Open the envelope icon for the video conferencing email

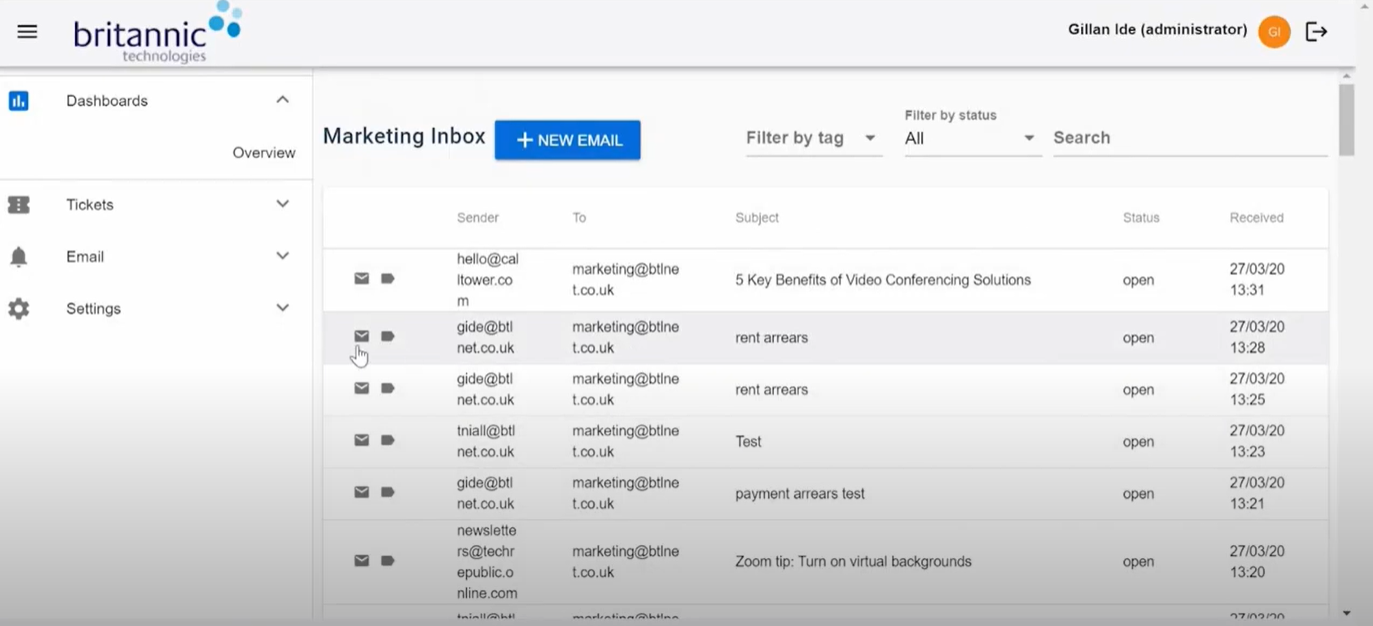tap(361, 278)
